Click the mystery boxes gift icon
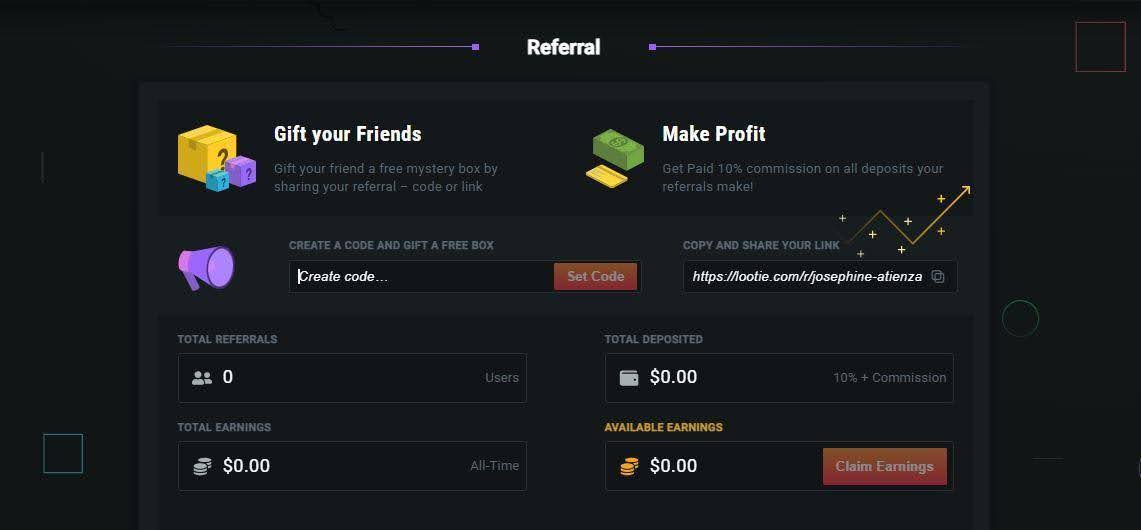The height and width of the screenshot is (530, 1141). point(216,158)
